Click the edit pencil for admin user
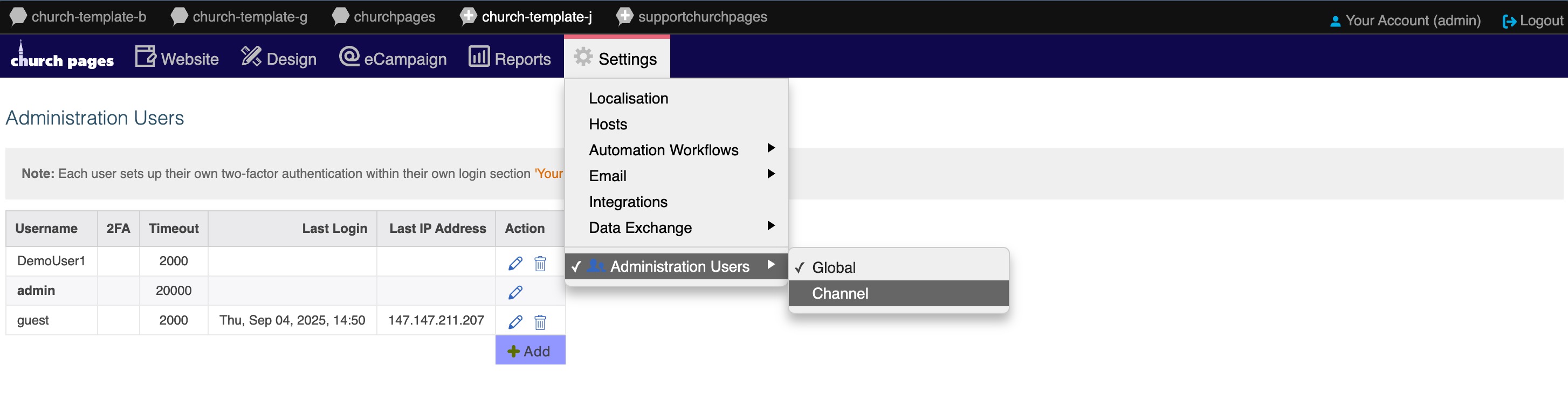This screenshot has width=1568, height=413. [515, 292]
